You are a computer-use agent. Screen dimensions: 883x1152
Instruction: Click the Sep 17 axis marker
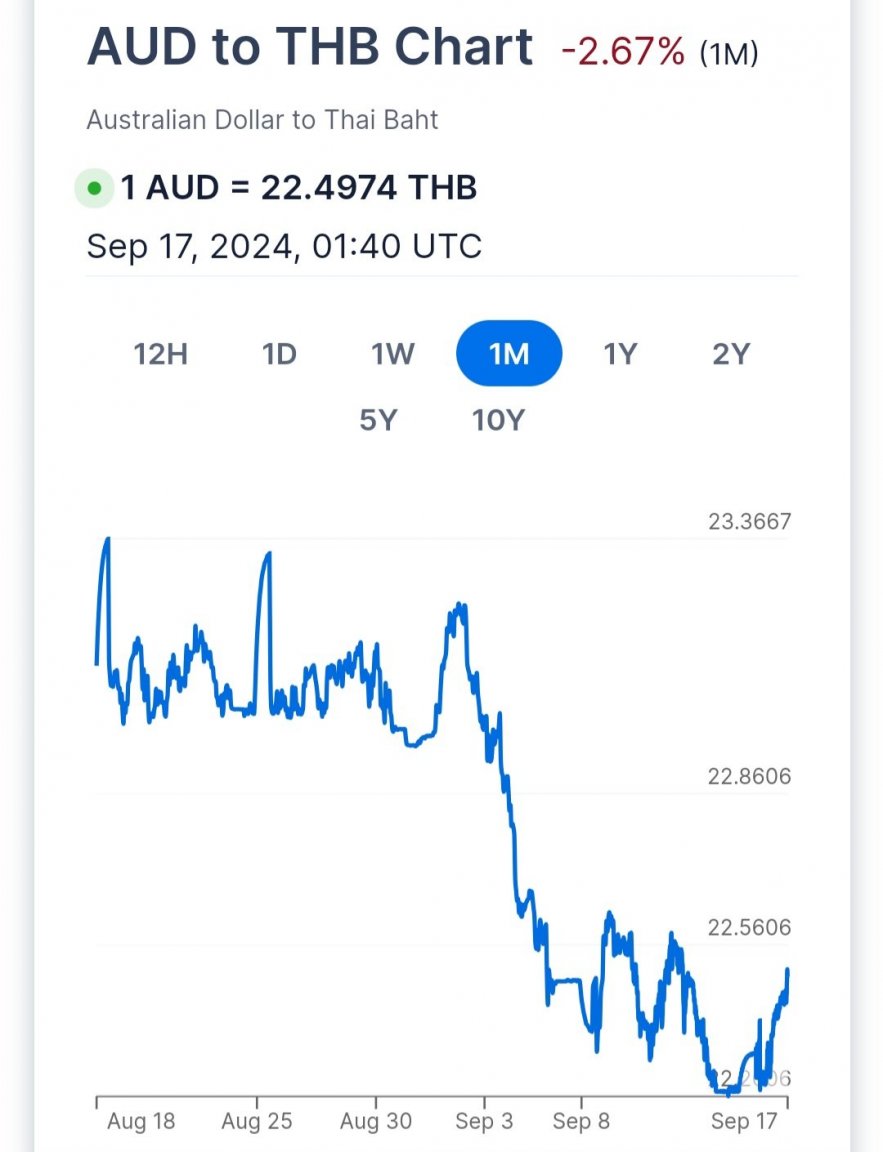pos(744,1121)
